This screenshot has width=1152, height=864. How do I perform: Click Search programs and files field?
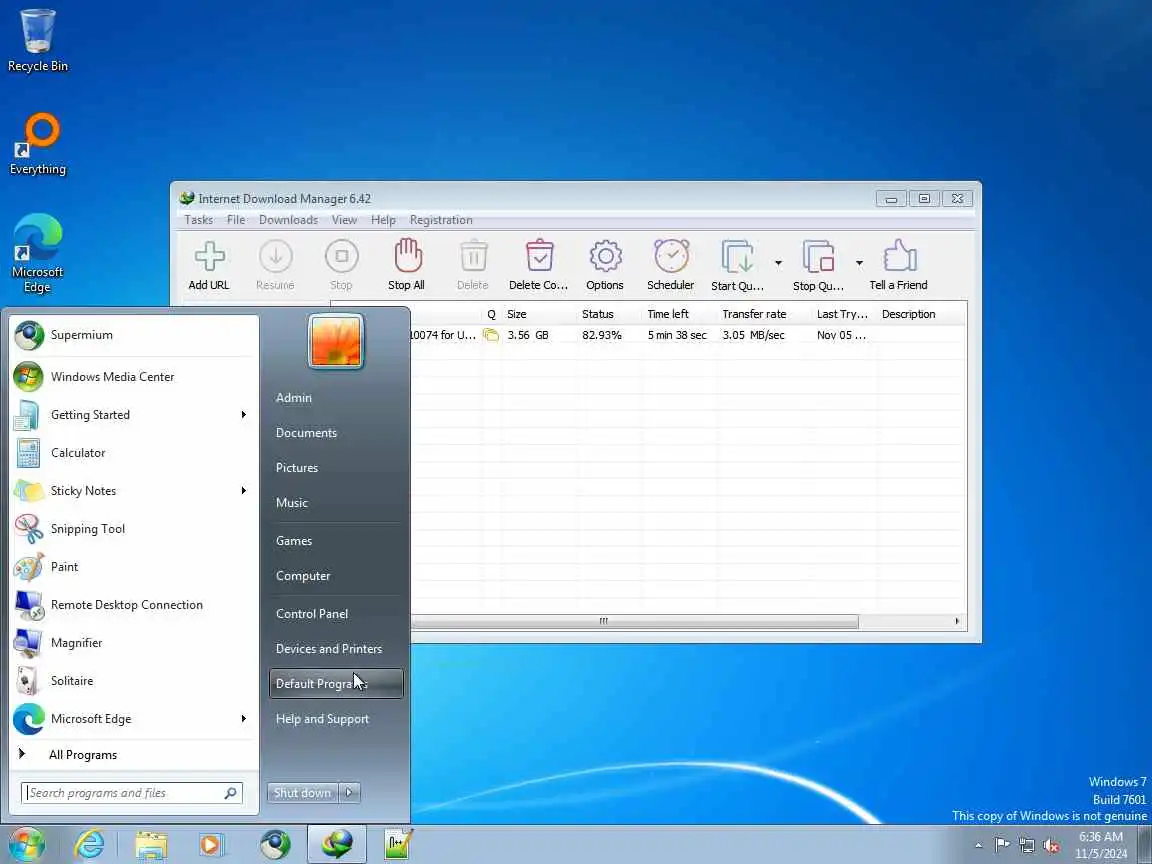[132, 793]
